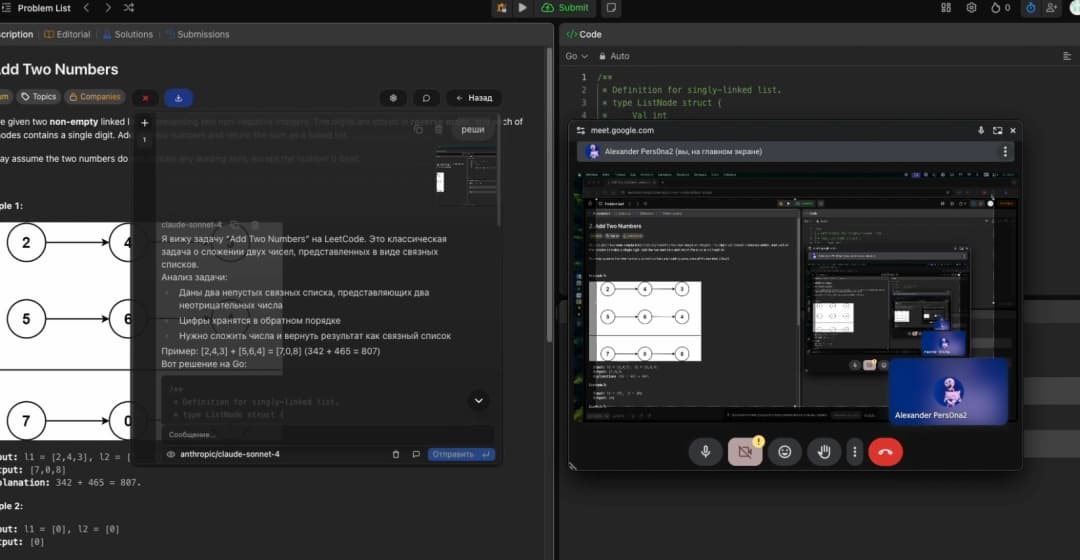Show the Companies tag
The height and width of the screenshot is (560, 1080).
pyautogui.click(x=95, y=97)
